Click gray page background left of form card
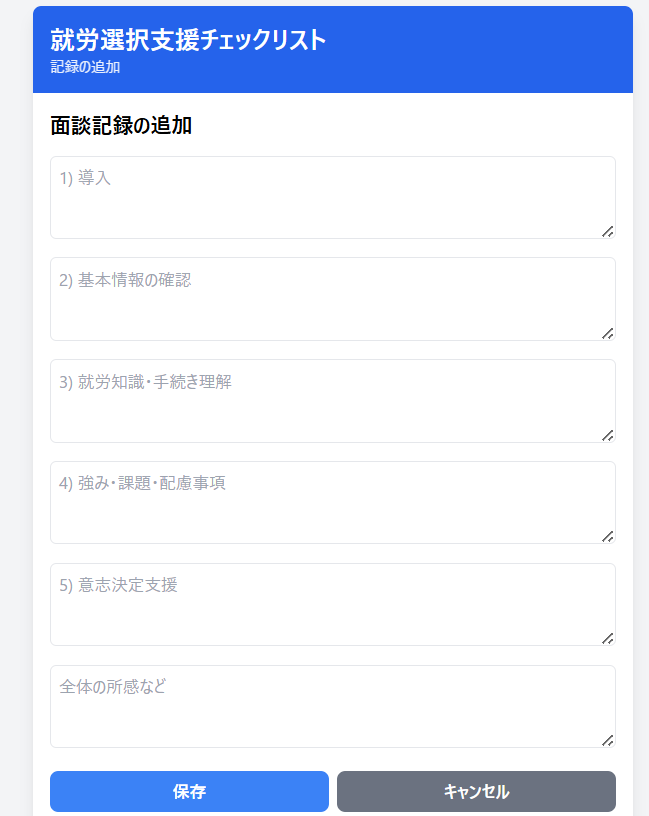The width and height of the screenshot is (649, 816). pos(15,400)
